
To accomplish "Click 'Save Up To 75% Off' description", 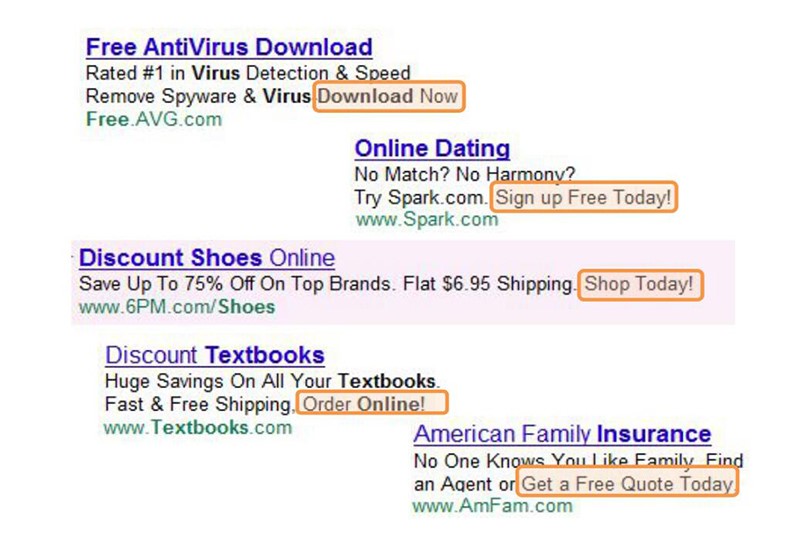I will click(328, 284).
